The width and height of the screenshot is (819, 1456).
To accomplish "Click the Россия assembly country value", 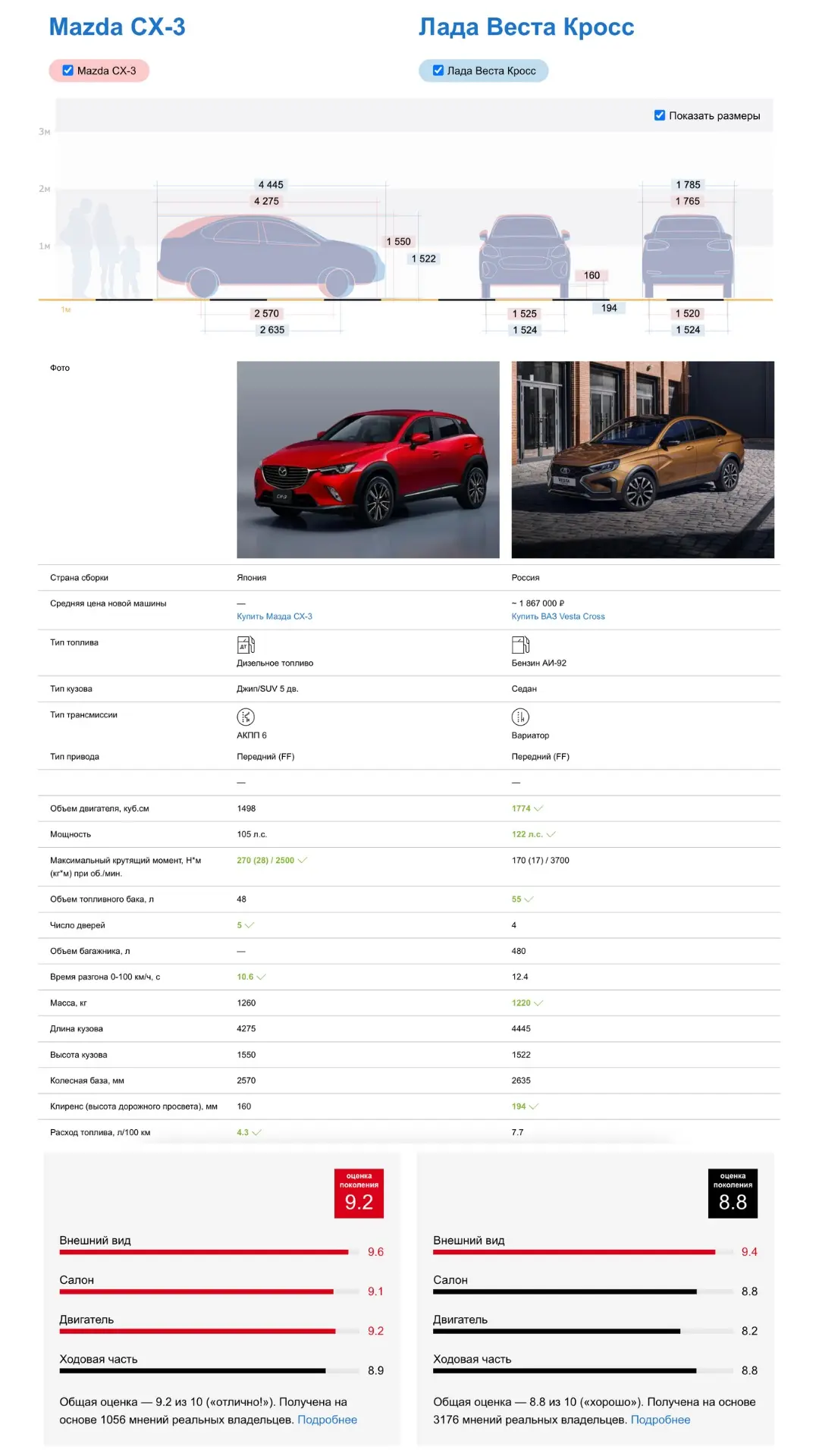I will click(x=526, y=578).
